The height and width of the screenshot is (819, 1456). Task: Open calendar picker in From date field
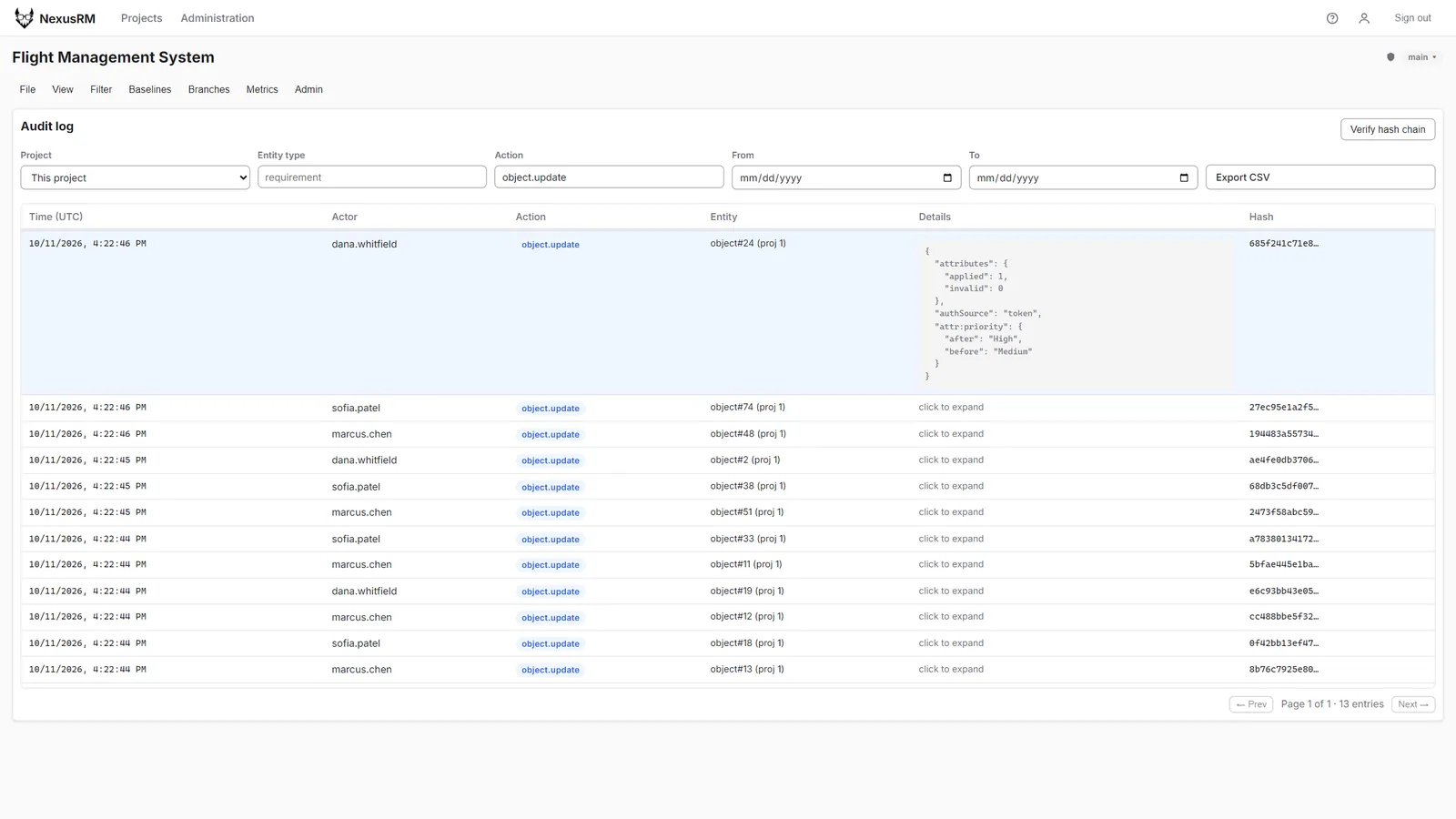click(947, 177)
